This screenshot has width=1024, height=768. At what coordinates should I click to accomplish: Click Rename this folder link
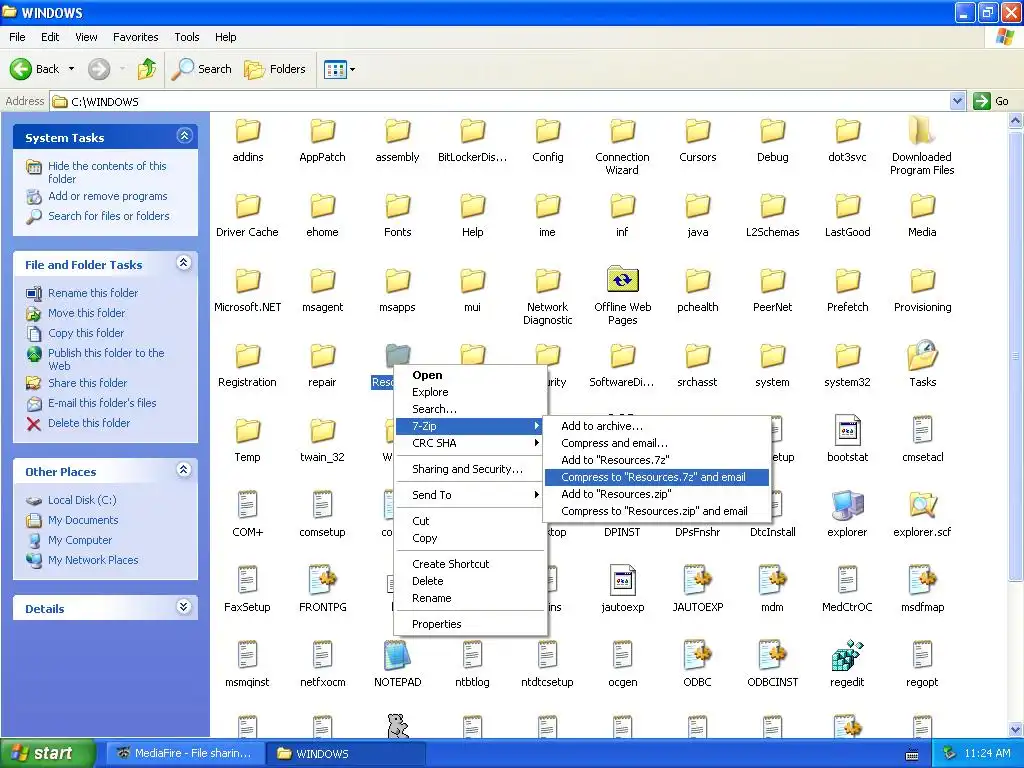[x=93, y=293]
